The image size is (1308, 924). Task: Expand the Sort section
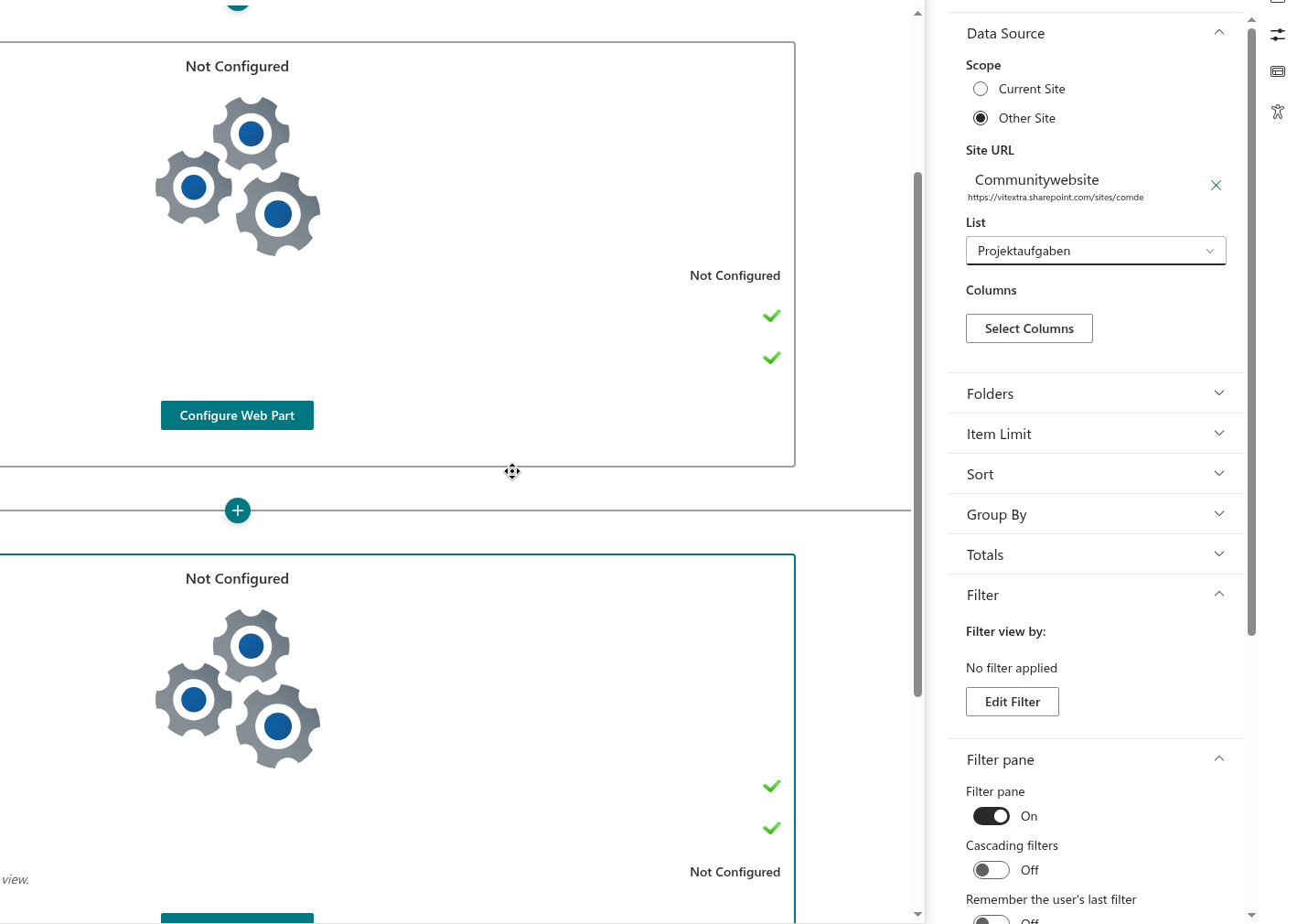1096,474
